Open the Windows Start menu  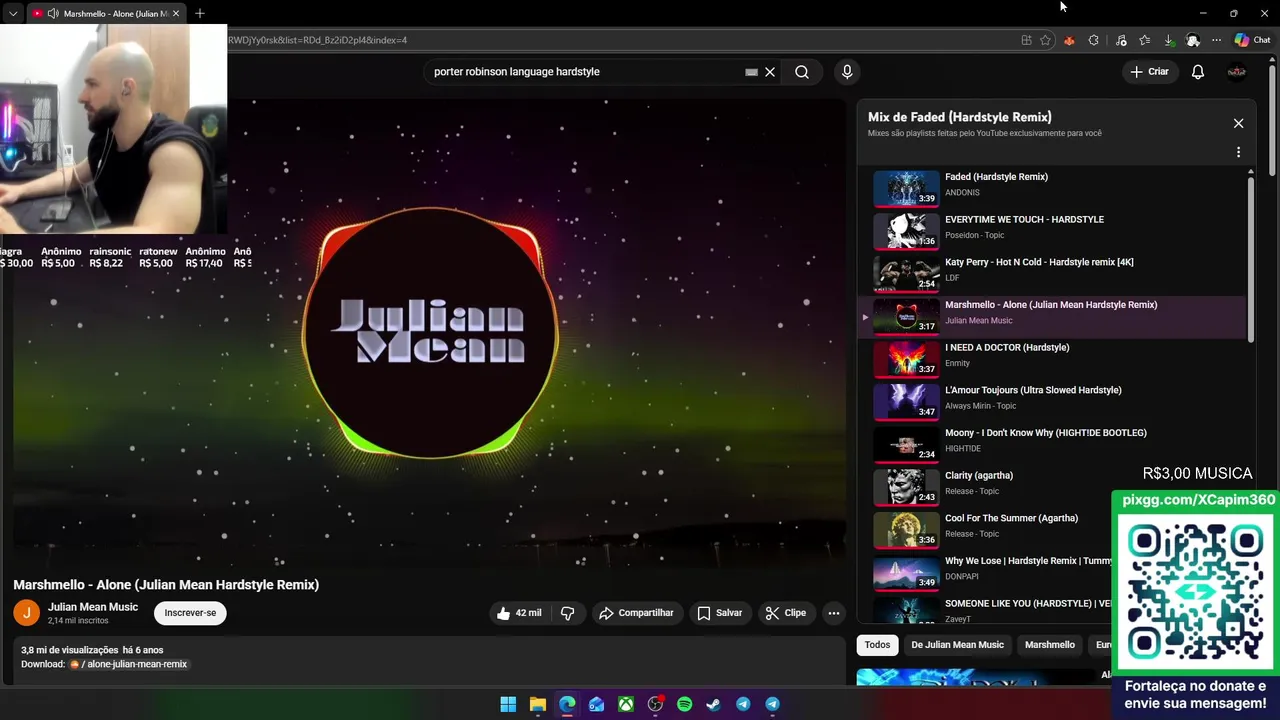click(508, 704)
